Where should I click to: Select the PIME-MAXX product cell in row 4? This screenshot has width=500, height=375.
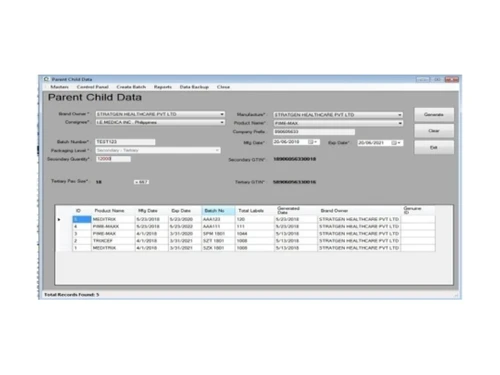click(x=113, y=226)
